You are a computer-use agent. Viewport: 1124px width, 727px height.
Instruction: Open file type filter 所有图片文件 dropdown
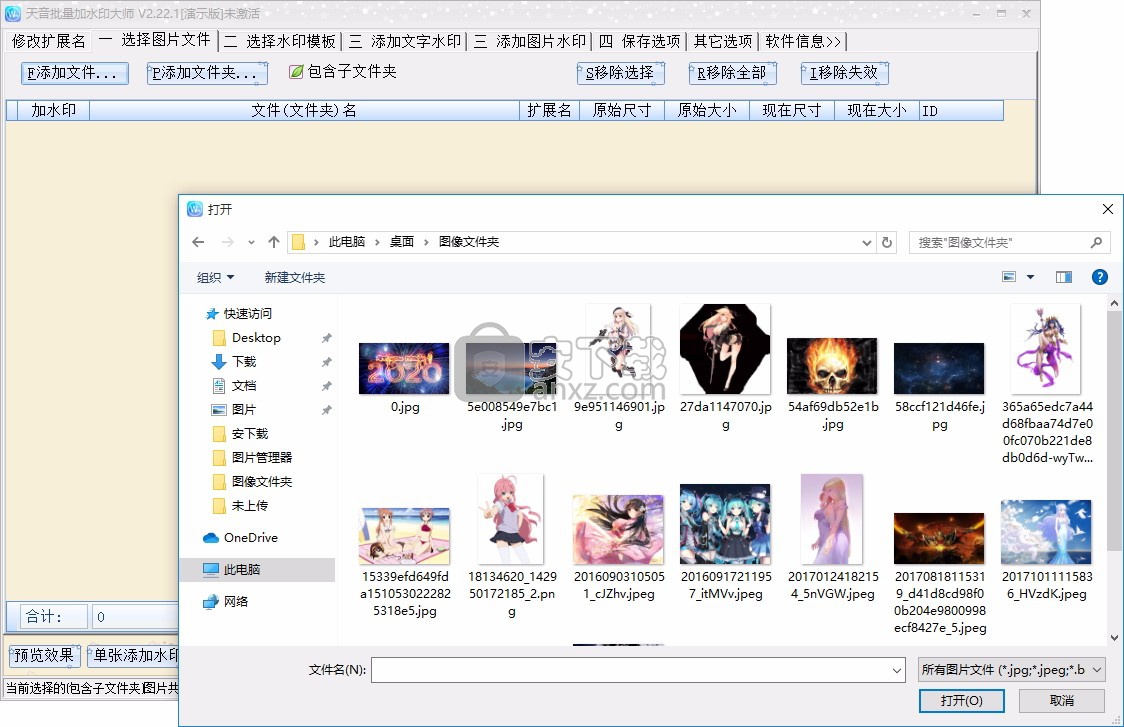[1011, 670]
